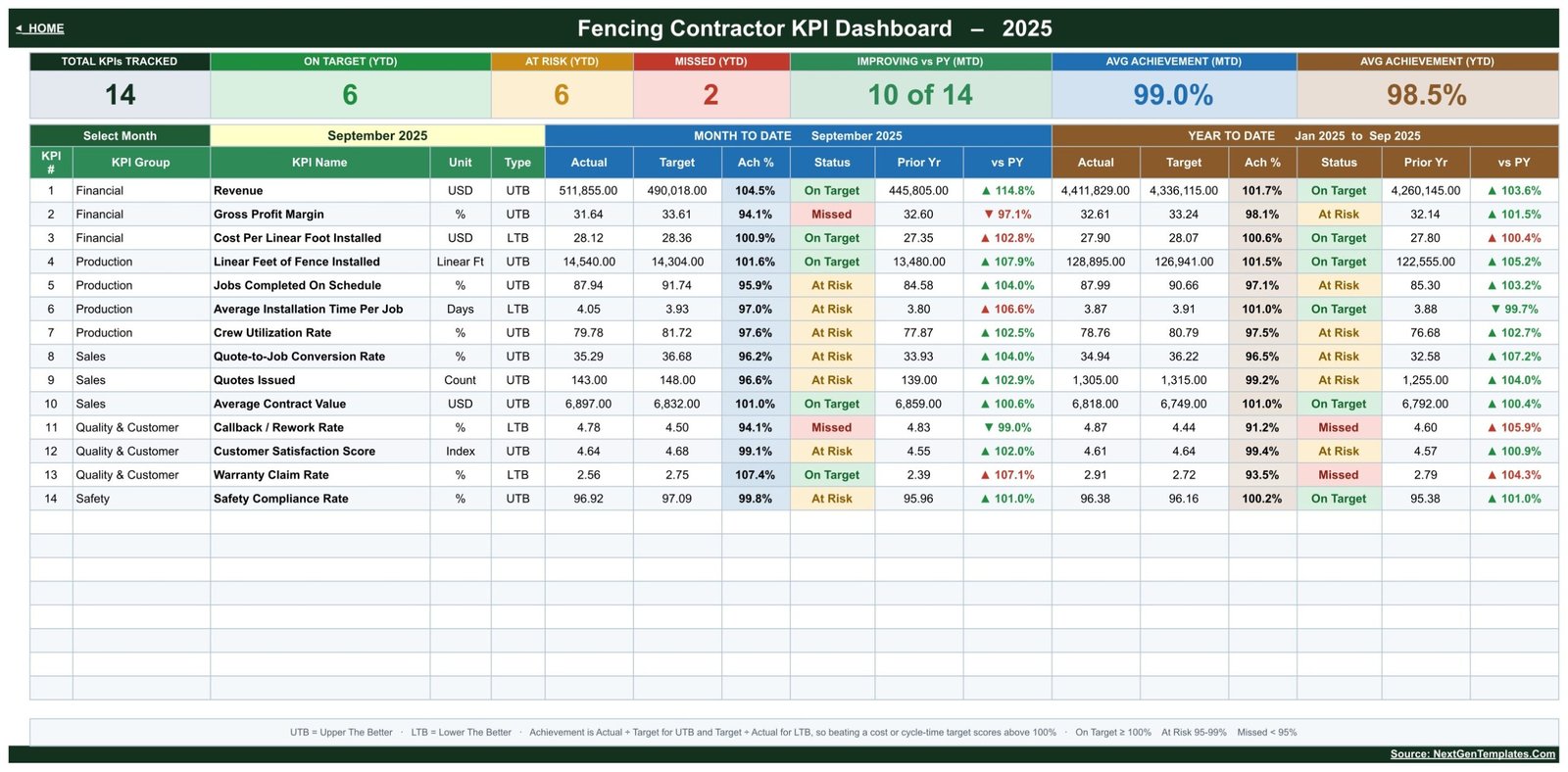Image resolution: width=1568 pixels, height=772 pixels.
Task: Click the 6,897.00 Average Contract Value actual
Action: (x=589, y=404)
